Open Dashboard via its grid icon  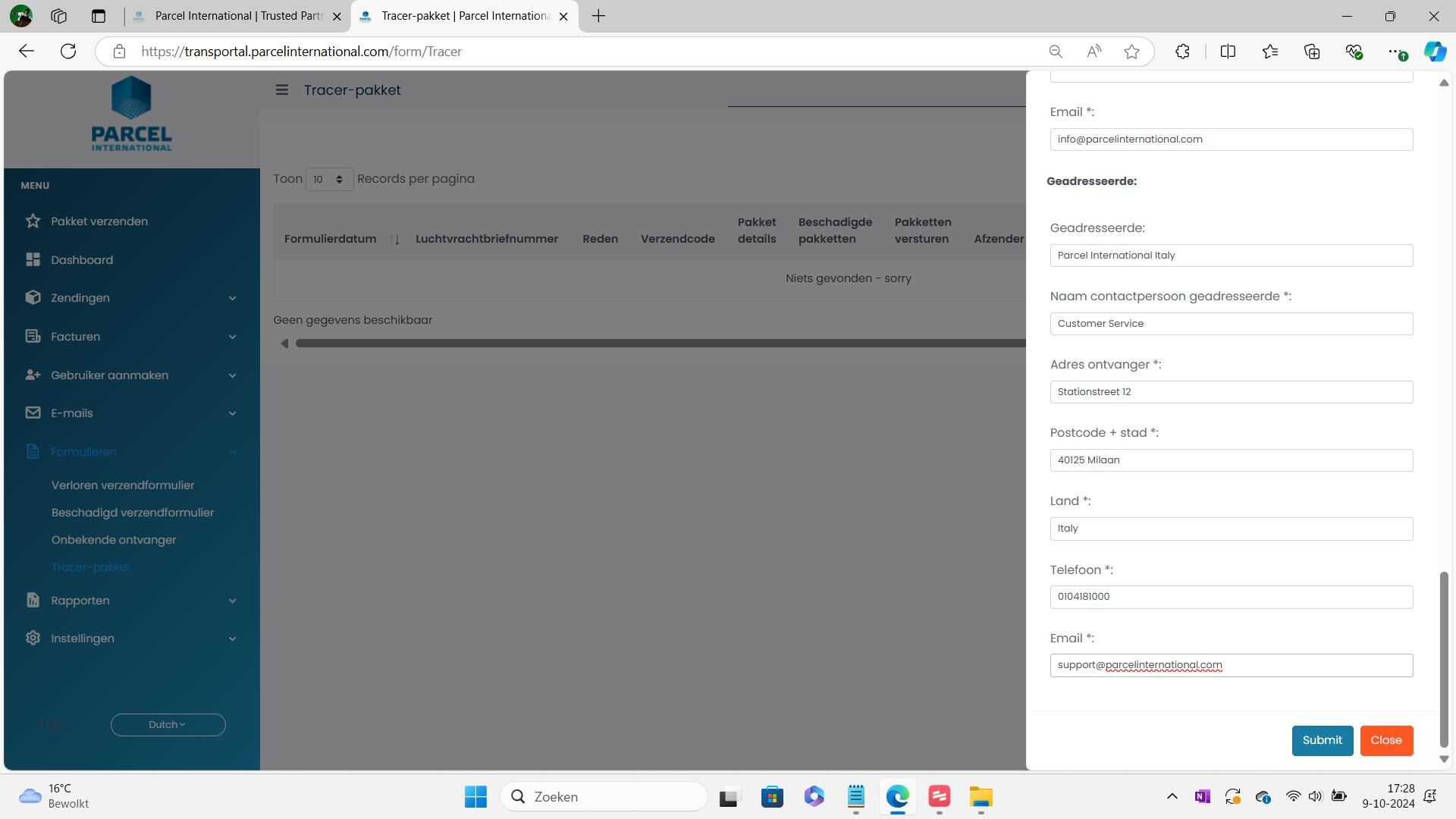point(33,260)
